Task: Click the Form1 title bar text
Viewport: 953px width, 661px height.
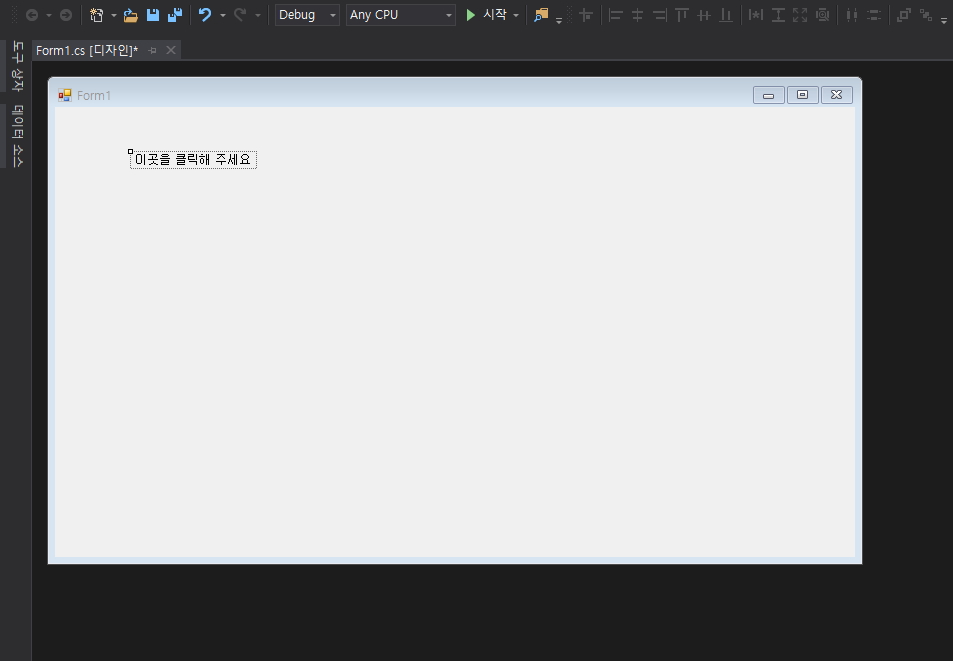Action: pyautogui.click(x=94, y=95)
